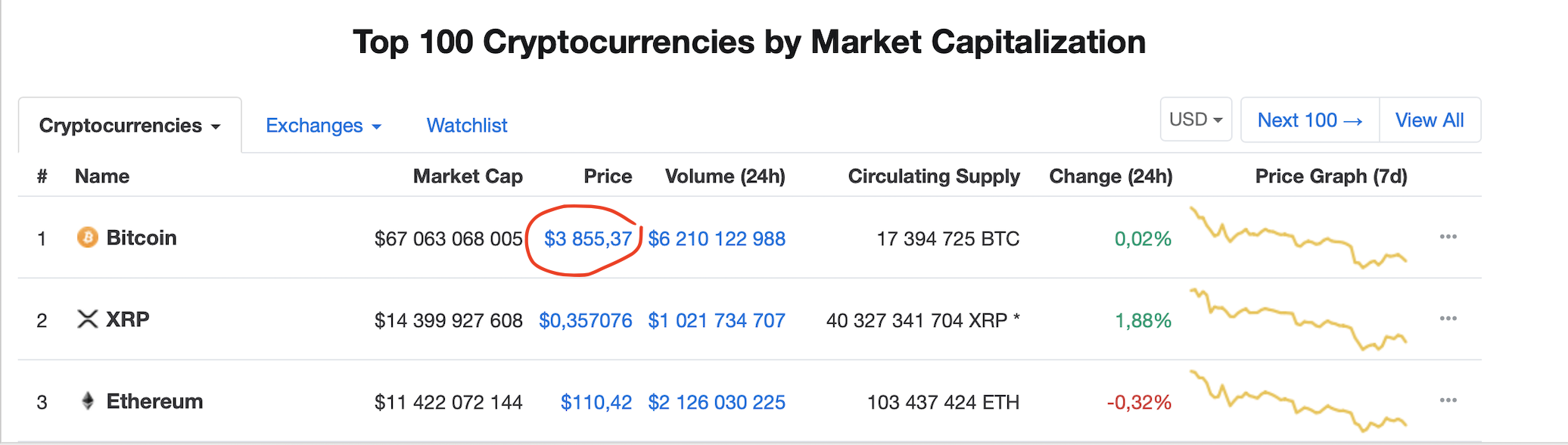Switch to the Watchlist tab
Screen dimensions: 1568x445
(467, 126)
